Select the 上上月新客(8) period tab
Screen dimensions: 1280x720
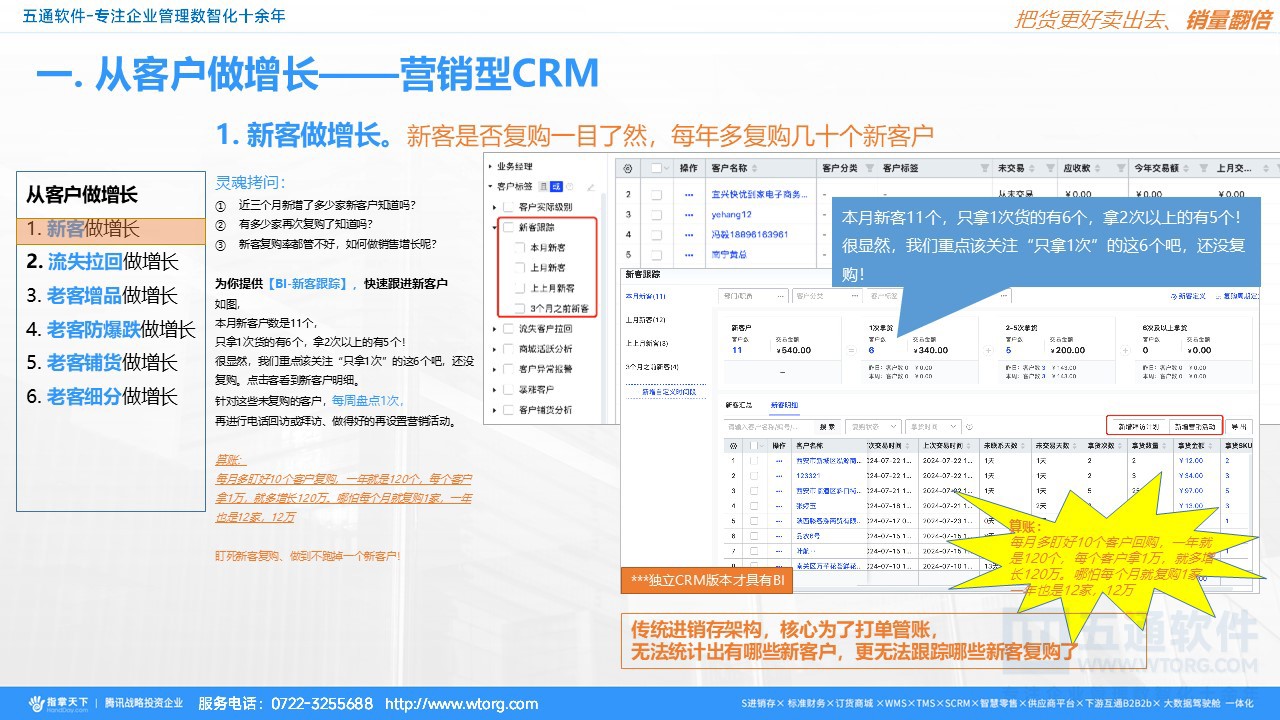pos(648,344)
